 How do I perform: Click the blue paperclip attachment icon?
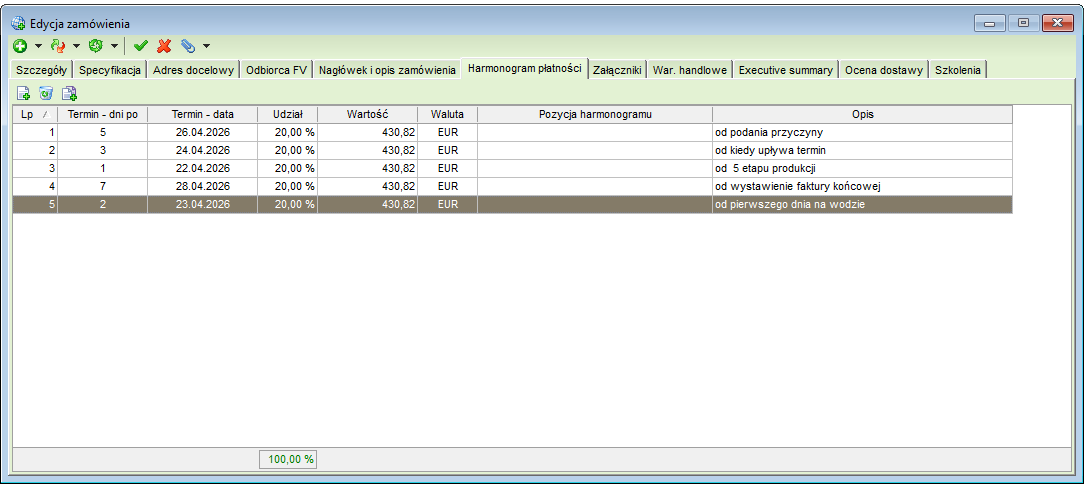187,46
